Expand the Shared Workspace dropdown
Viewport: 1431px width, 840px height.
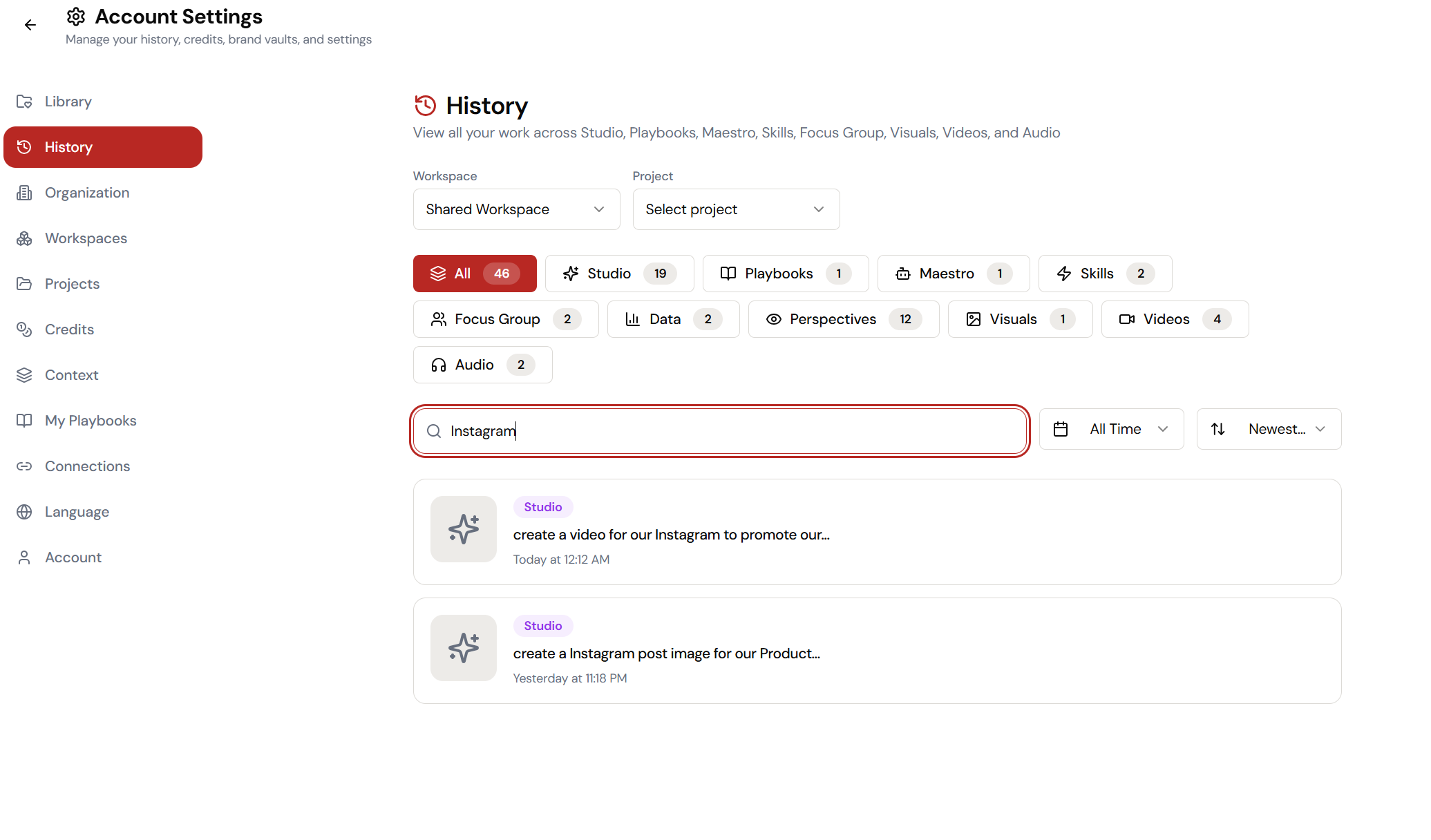click(516, 209)
